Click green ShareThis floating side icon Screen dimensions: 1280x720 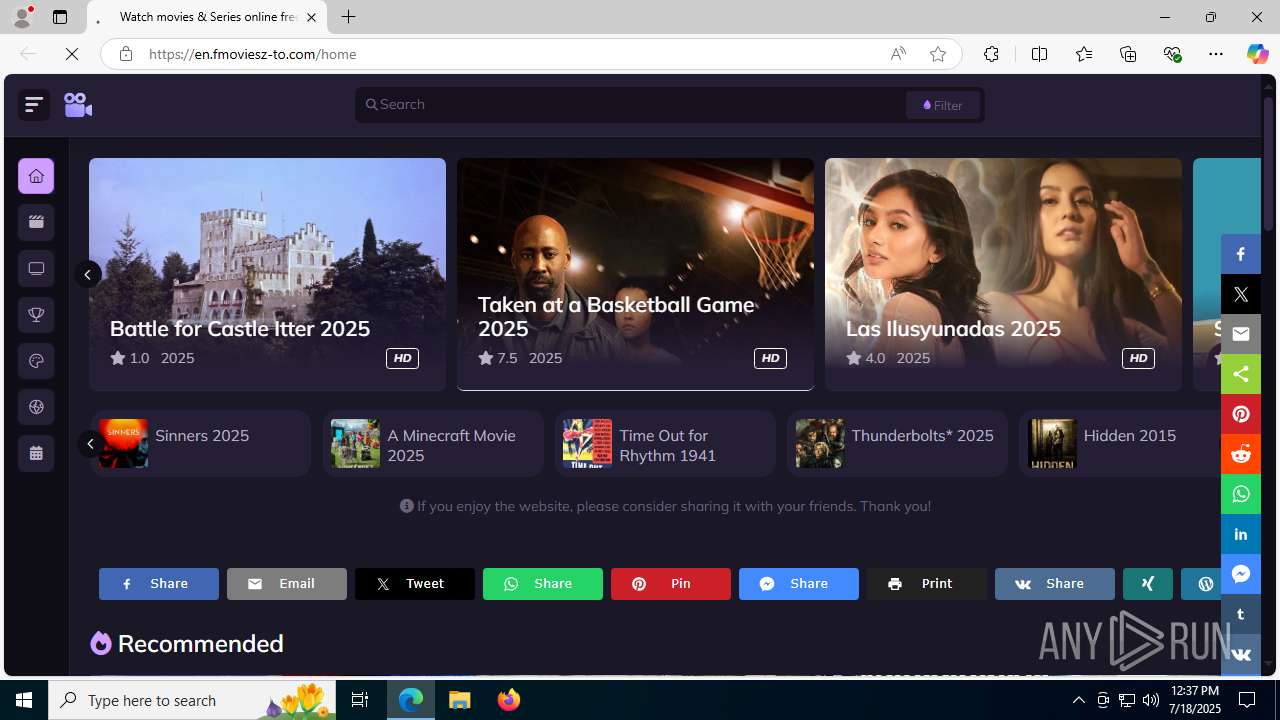pos(1240,374)
